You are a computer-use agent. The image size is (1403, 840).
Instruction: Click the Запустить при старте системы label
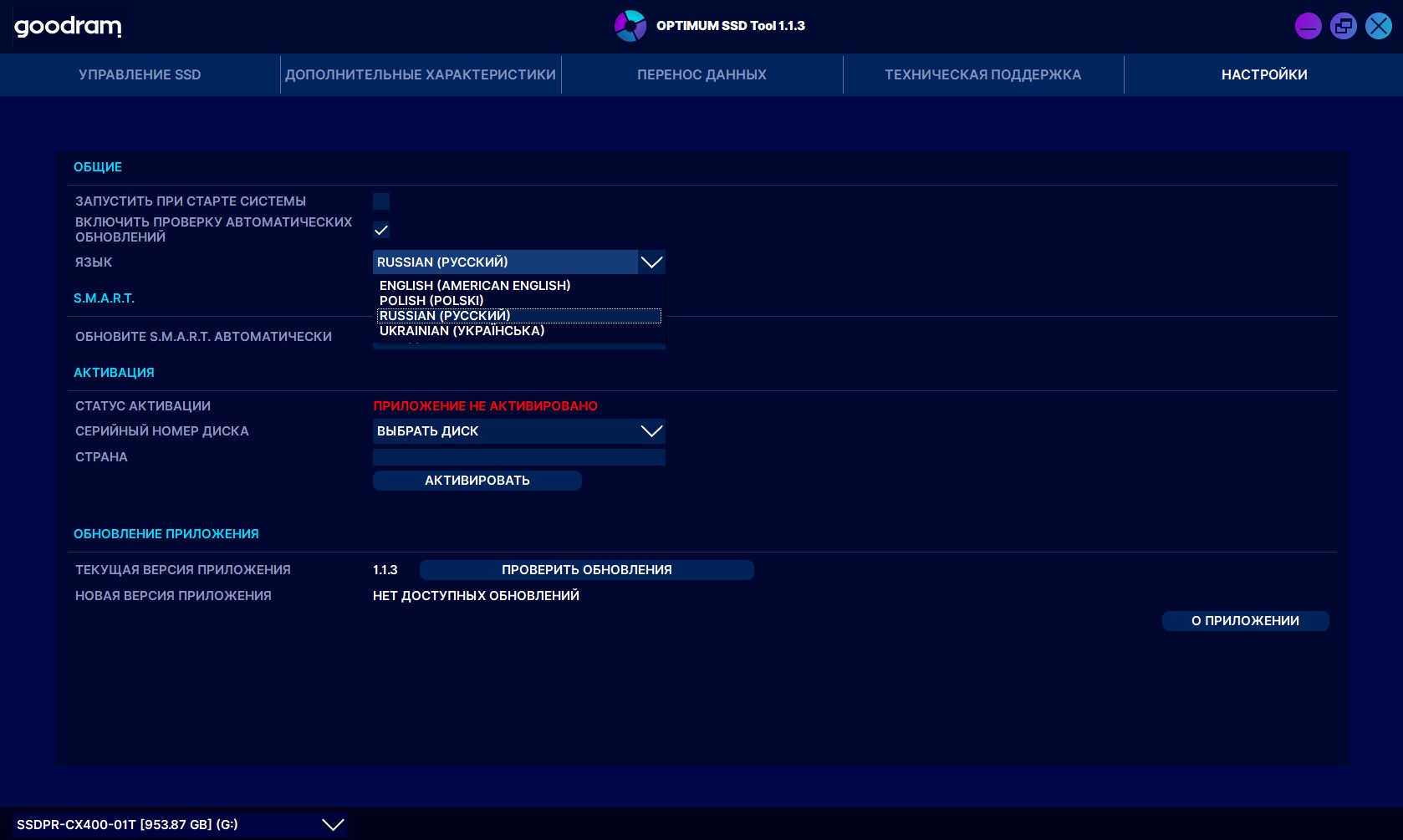(191, 201)
